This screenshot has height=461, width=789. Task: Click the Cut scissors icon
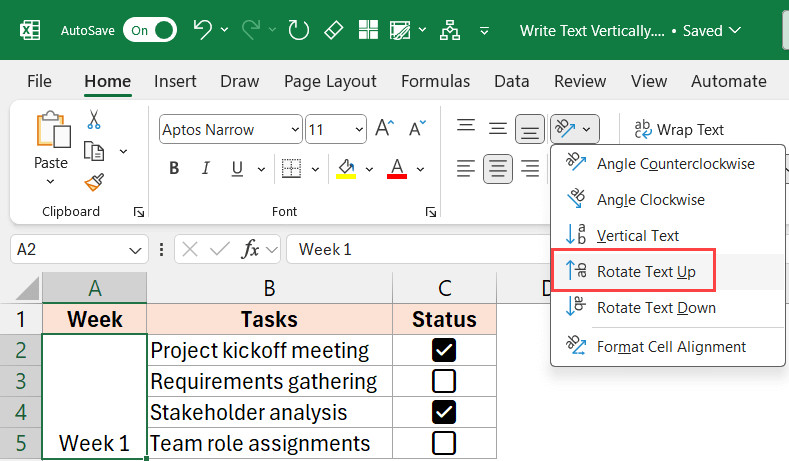(x=94, y=120)
